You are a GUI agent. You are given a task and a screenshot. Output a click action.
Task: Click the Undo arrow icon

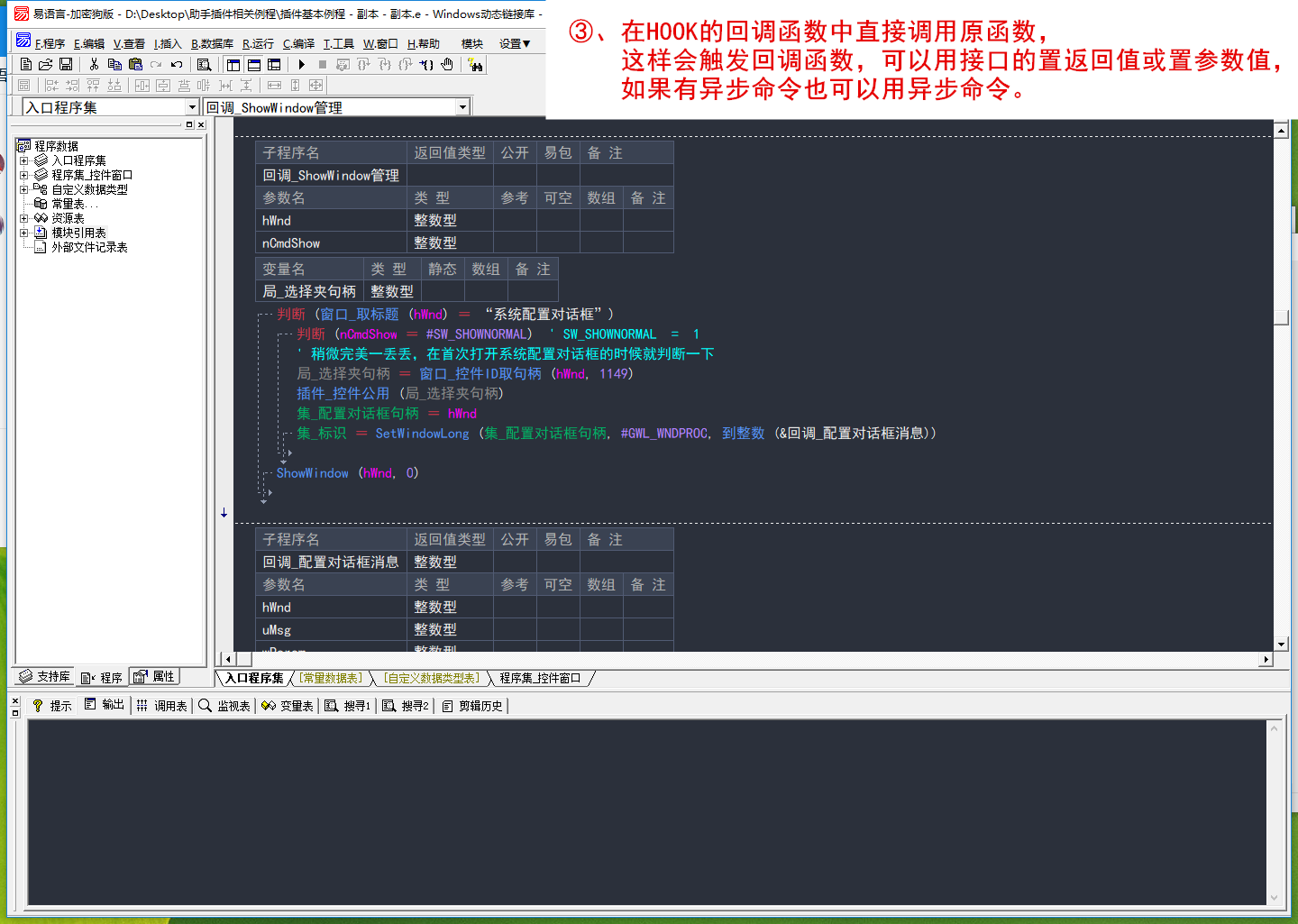coord(177,65)
